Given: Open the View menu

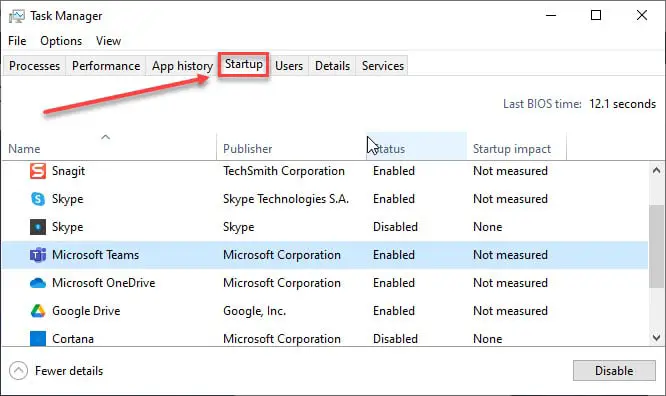Looking at the screenshot, I should [x=108, y=41].
